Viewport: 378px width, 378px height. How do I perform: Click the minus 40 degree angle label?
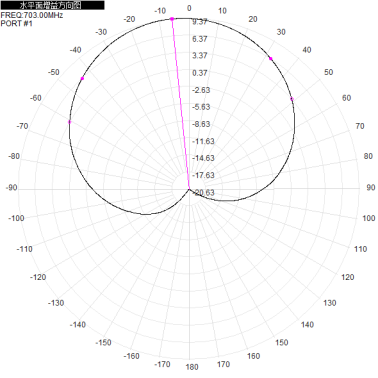click(75, 50)
